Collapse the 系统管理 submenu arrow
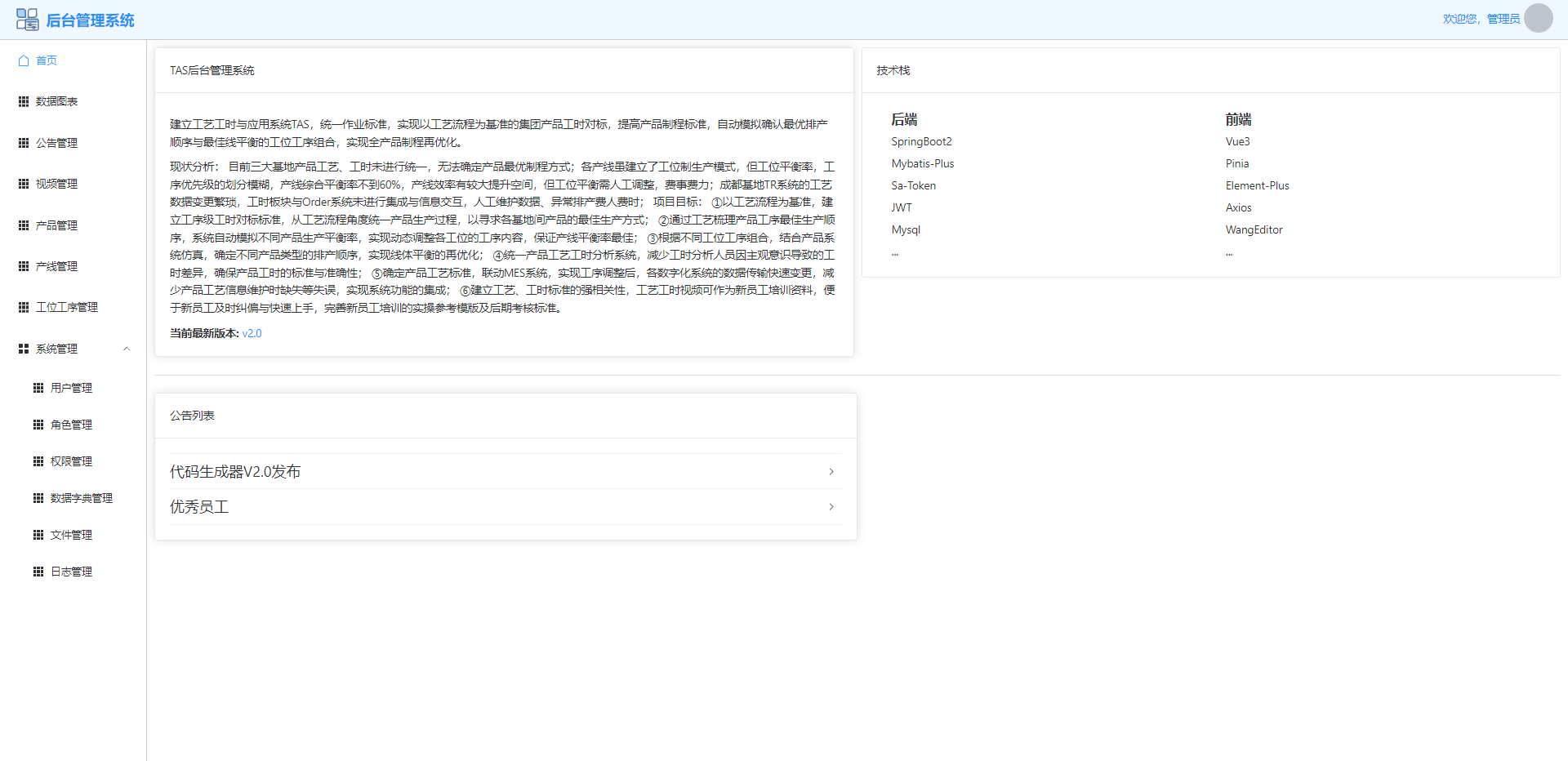This screenshot has width=1568, height=761. point(127,349)
